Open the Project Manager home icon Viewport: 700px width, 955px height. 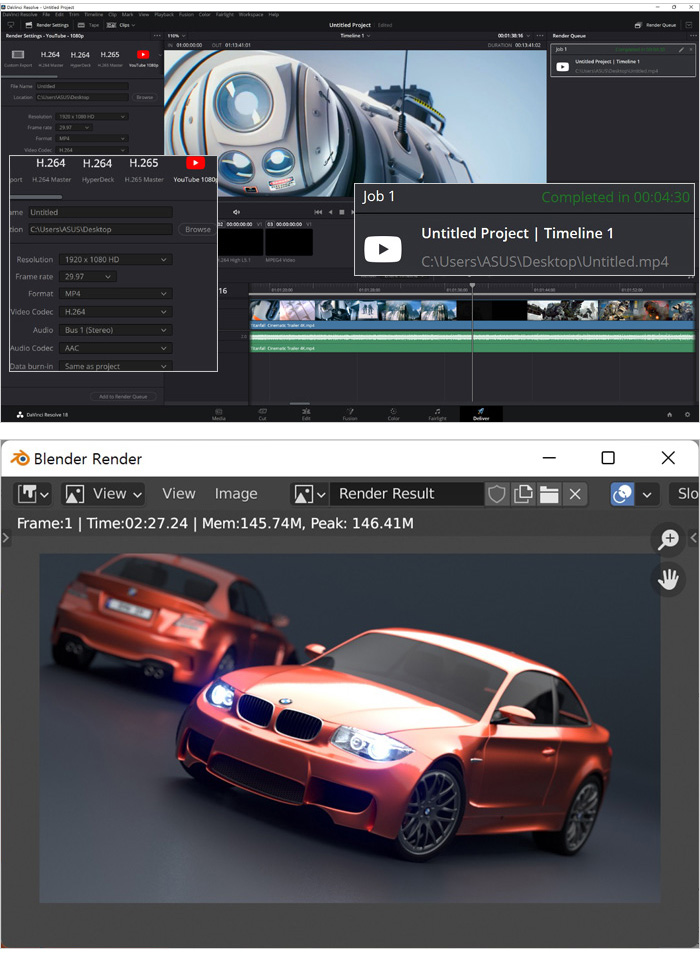click(670, 414)
